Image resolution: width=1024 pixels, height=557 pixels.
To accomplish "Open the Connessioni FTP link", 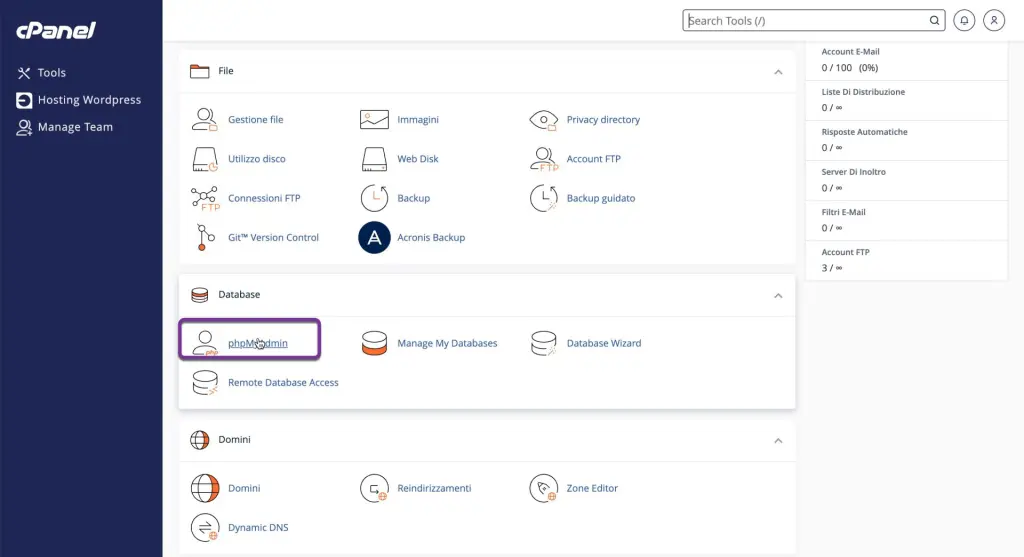I will click(x=264, y=199).
